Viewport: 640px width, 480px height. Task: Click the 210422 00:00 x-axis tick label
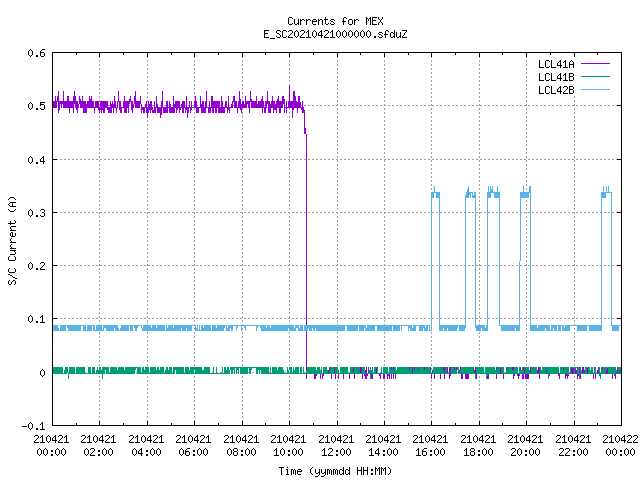[620, 446]
